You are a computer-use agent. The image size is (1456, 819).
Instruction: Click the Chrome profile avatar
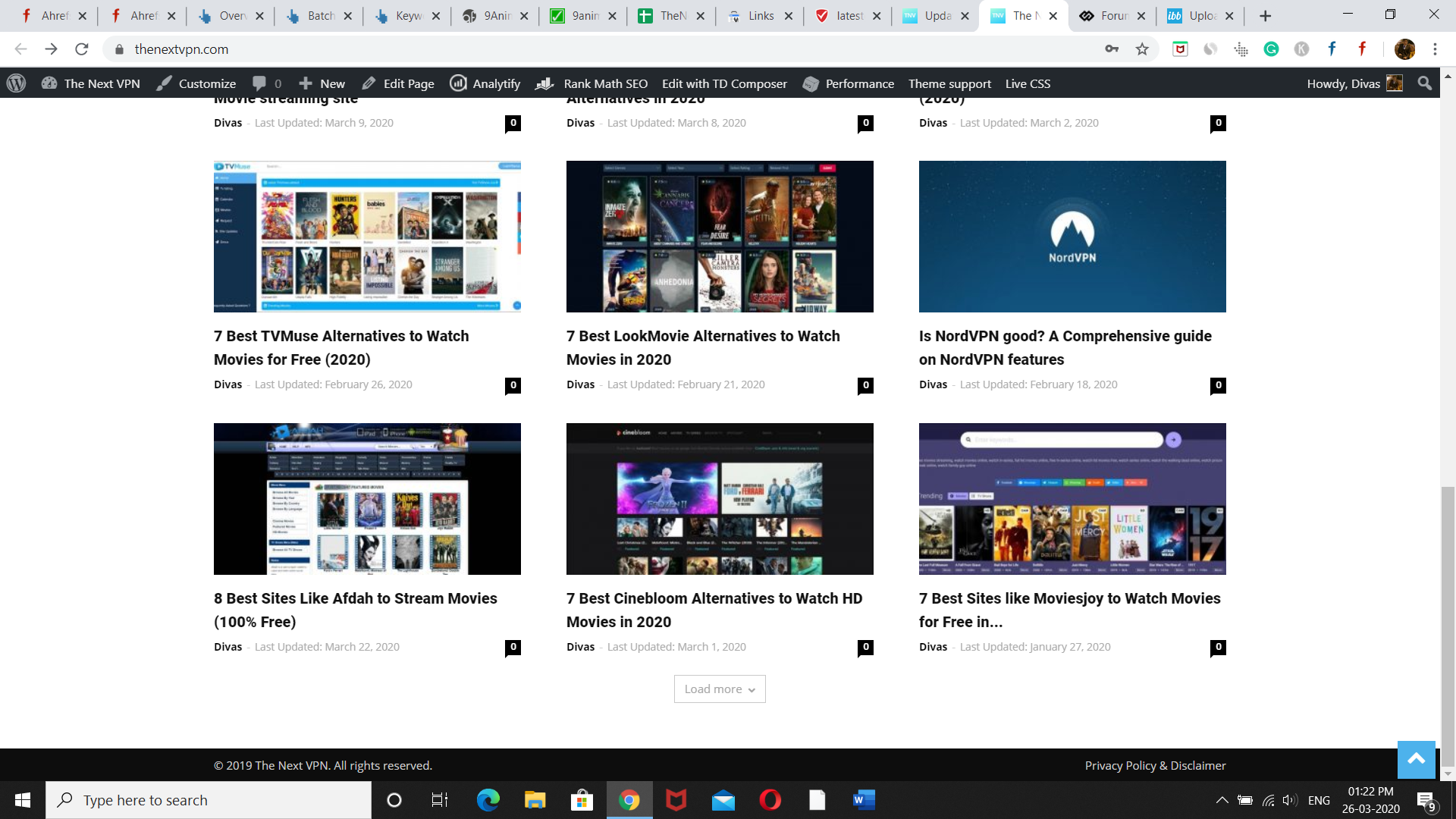1404,49
